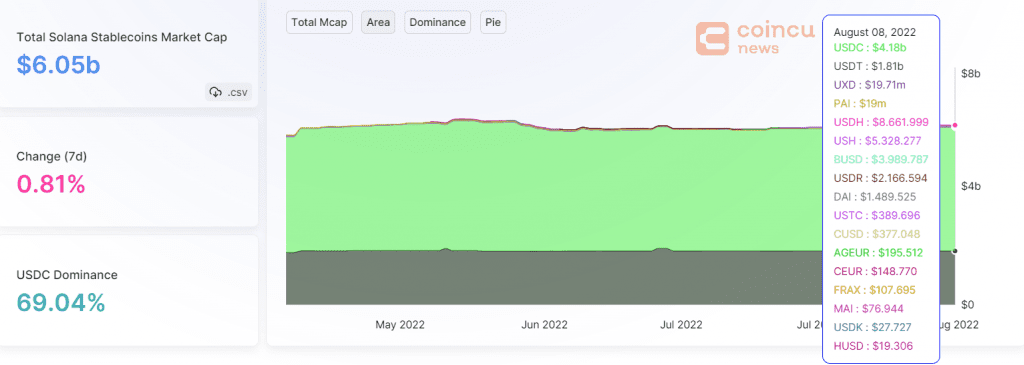Click the AGEUR : $195.512 tooltip row
The height and width of the screenshot is (365, 1024).
878,252
